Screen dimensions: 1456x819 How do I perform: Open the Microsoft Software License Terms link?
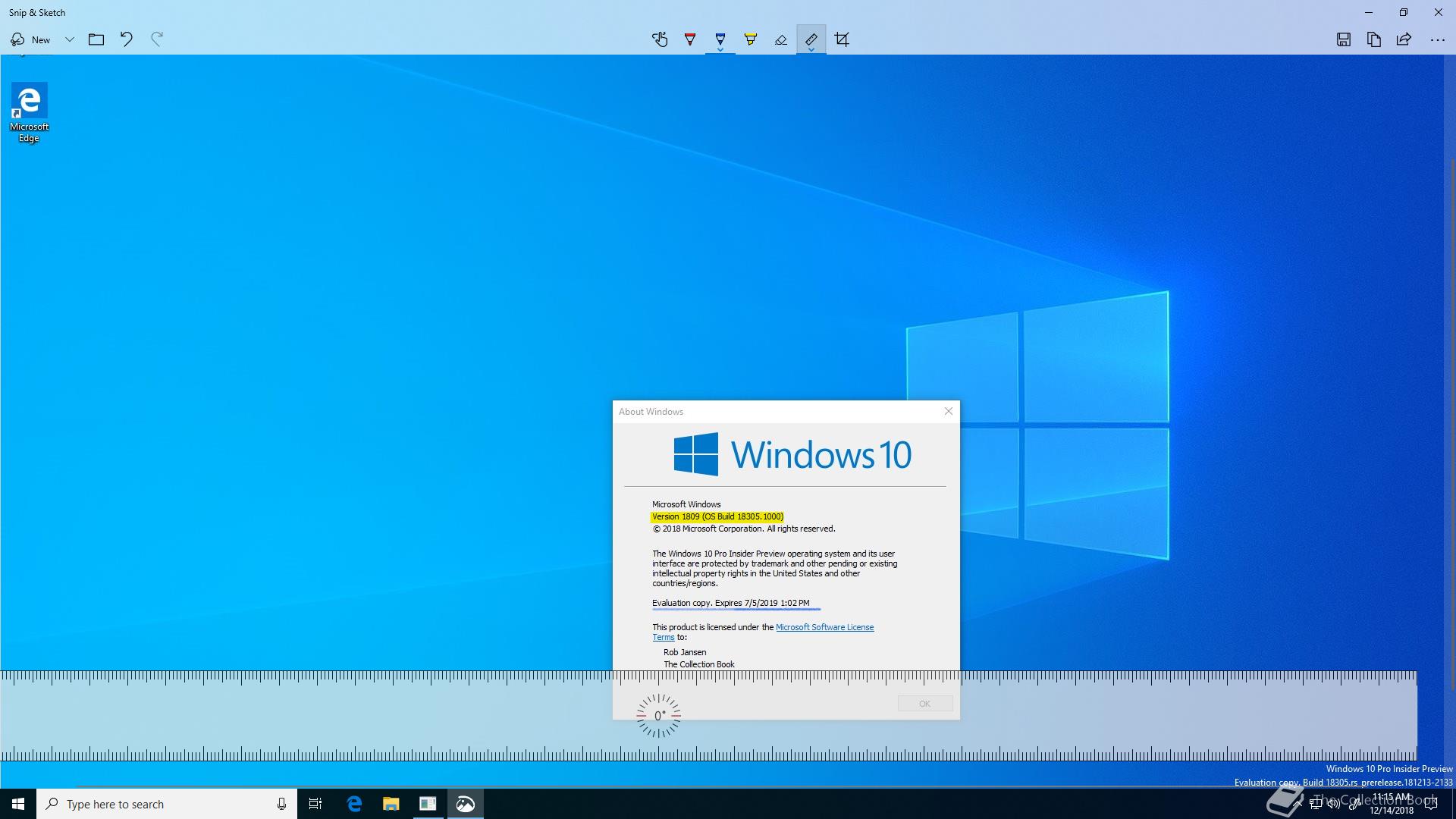[824, 627]
